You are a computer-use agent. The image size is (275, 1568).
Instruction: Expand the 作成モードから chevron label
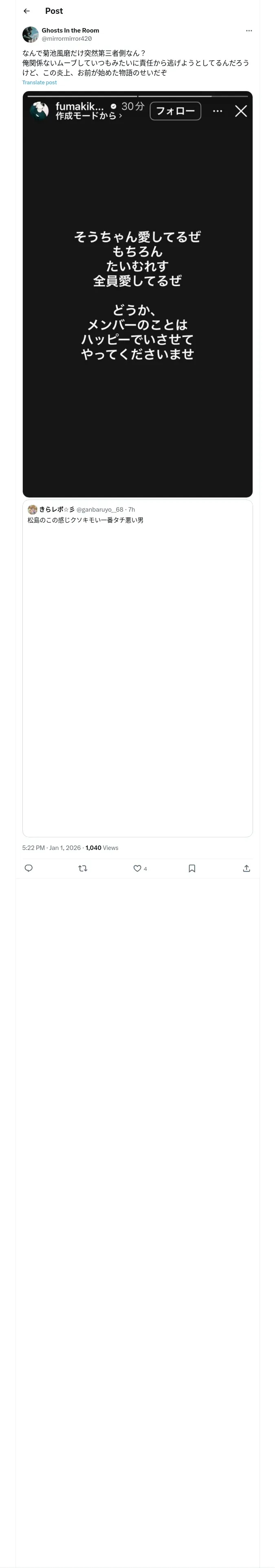tap(88, 116)
